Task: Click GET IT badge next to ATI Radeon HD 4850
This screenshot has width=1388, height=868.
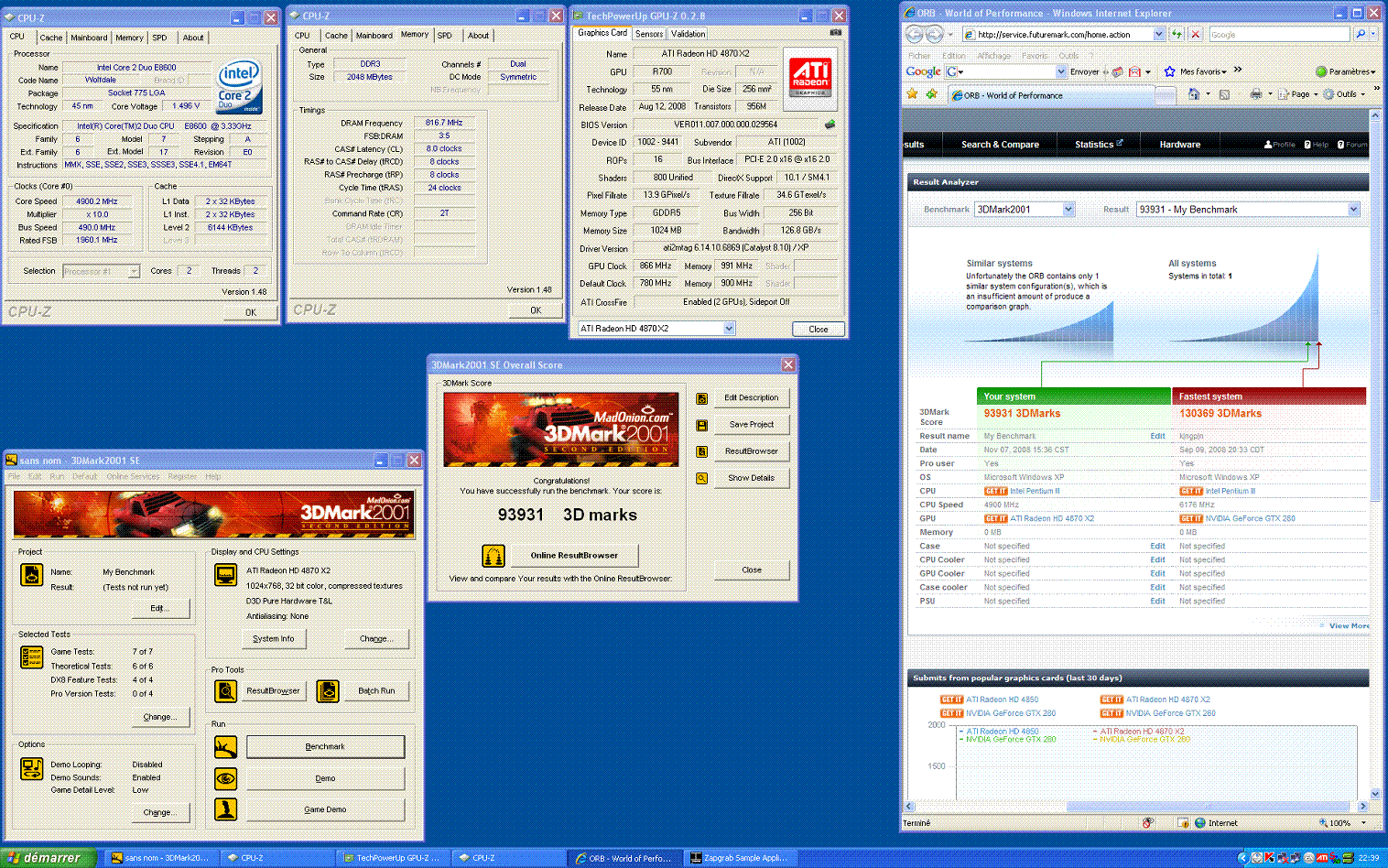Action: pos(951,700)
